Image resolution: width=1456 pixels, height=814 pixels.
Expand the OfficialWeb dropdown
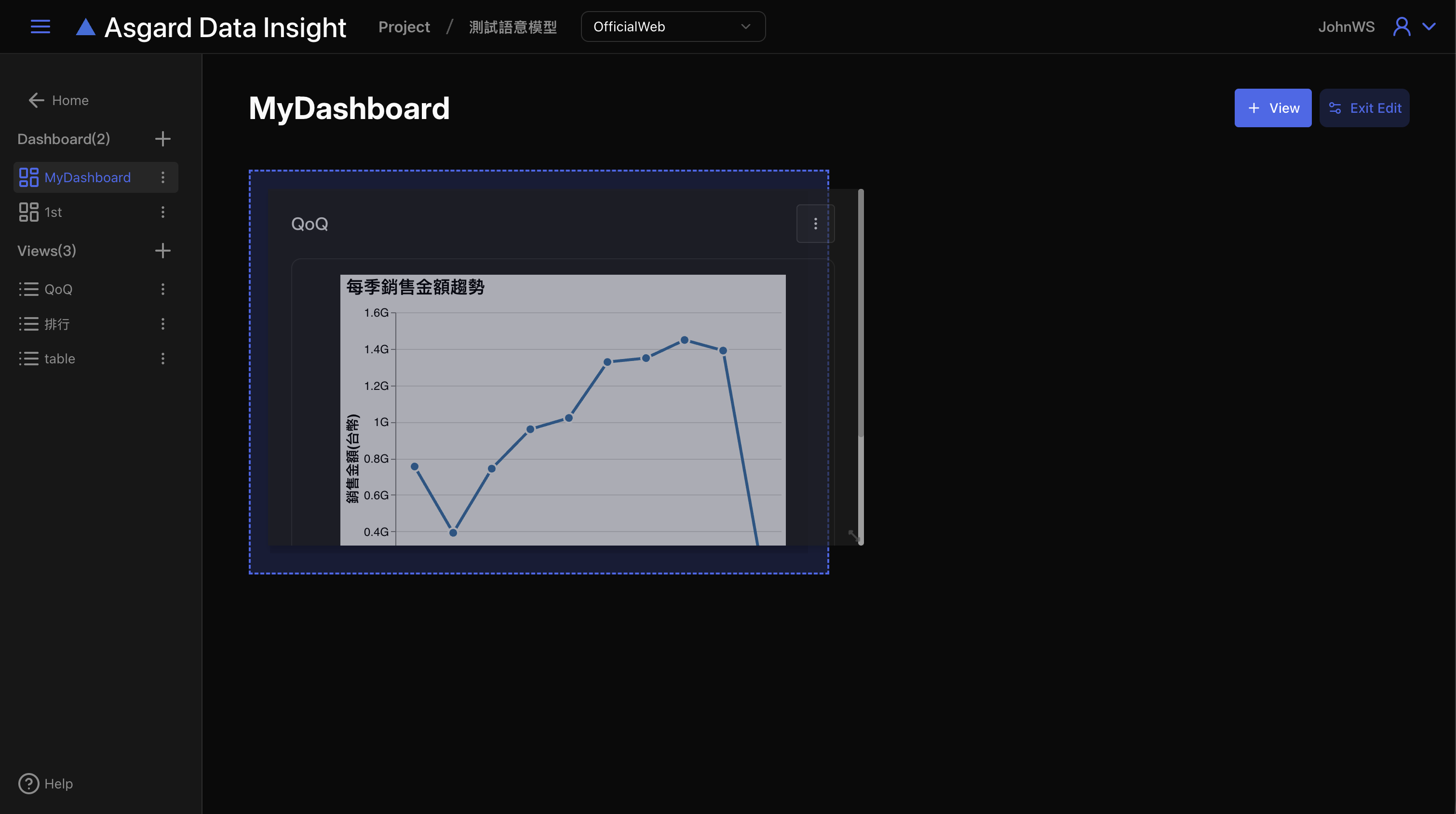coord(673,27)
